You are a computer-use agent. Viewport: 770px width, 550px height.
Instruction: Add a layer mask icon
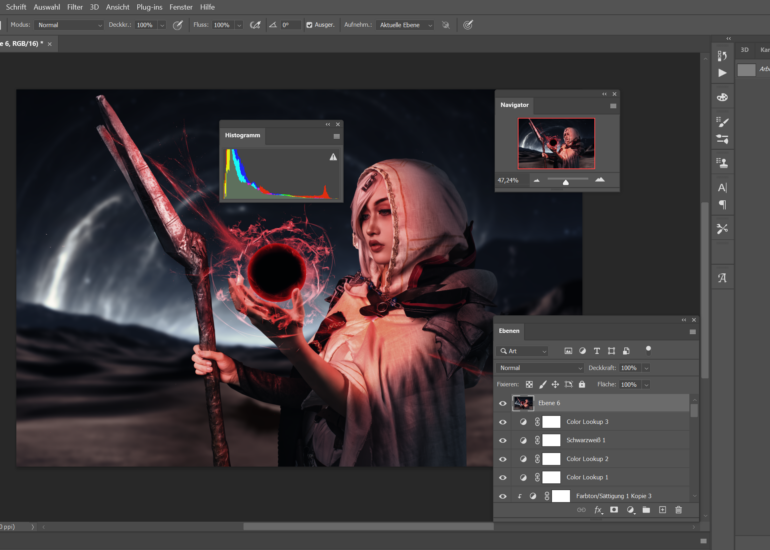pyautogui.click(x=614, y=510)
